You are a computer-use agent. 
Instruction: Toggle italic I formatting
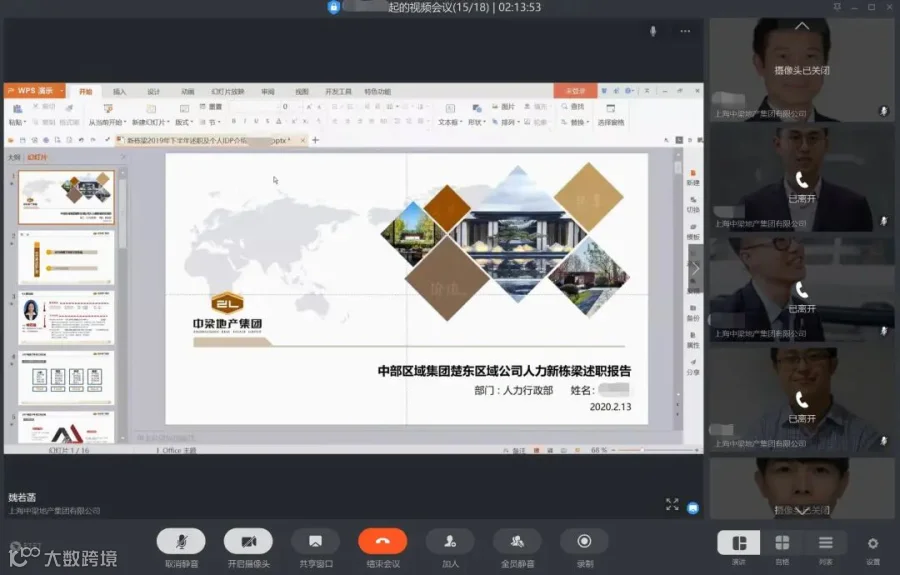pos(245,122)
